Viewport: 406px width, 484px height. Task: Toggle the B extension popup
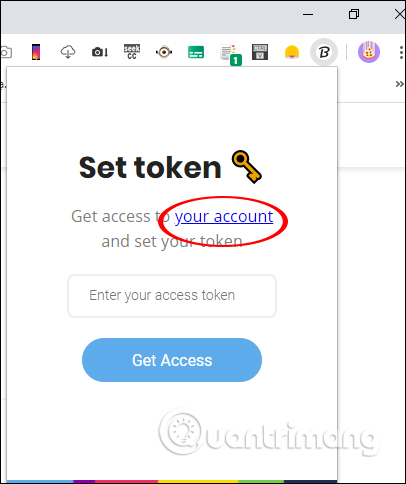pyautogui.click(x=324, y=52)
